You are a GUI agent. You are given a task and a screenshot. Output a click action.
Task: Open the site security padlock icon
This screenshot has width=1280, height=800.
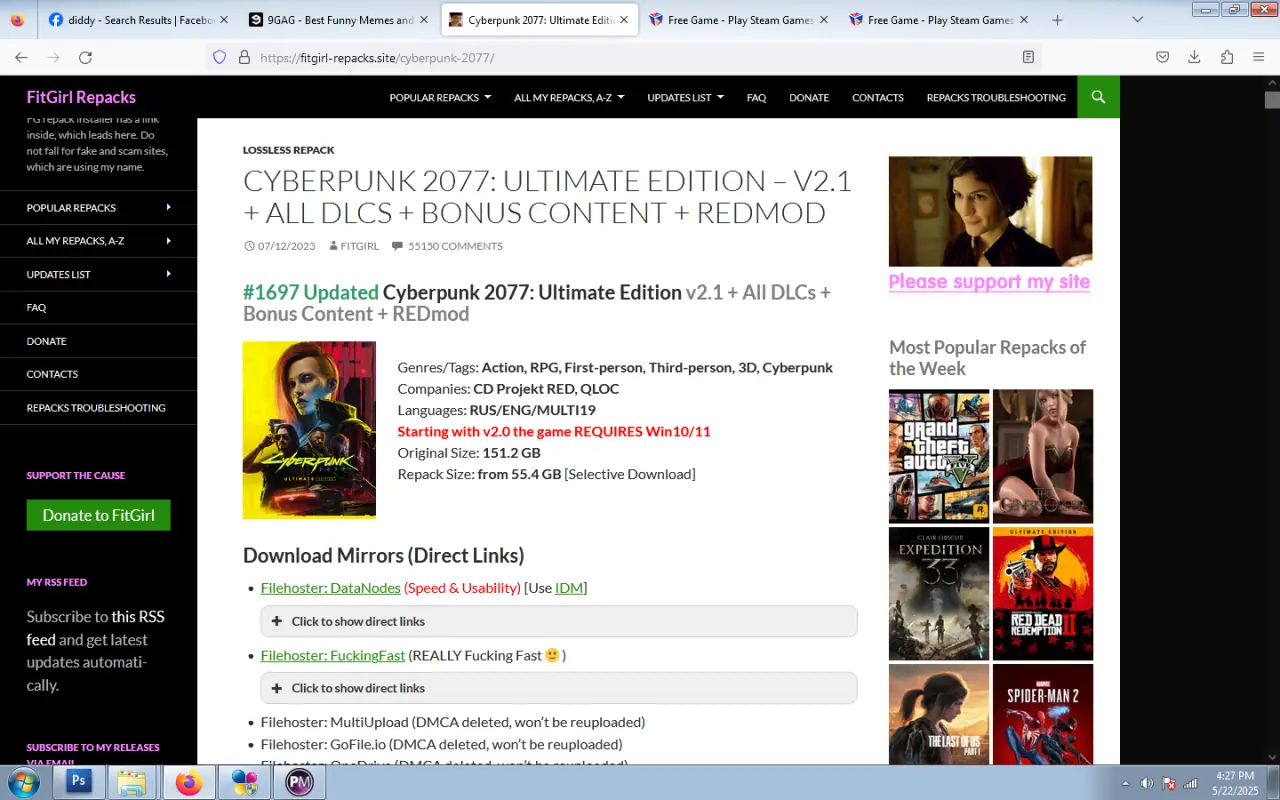click(x=244, y=57)
